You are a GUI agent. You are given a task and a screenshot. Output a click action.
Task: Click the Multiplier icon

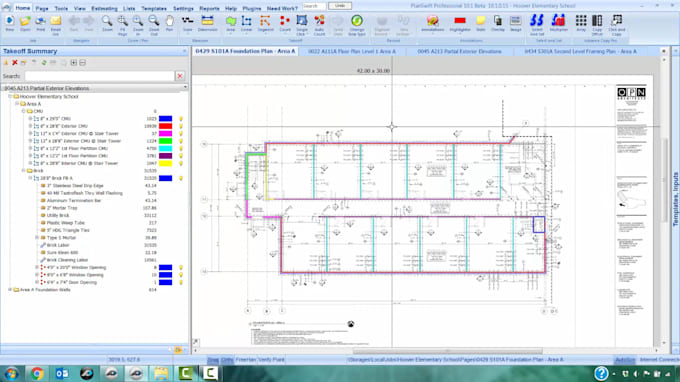click(559, 21)
